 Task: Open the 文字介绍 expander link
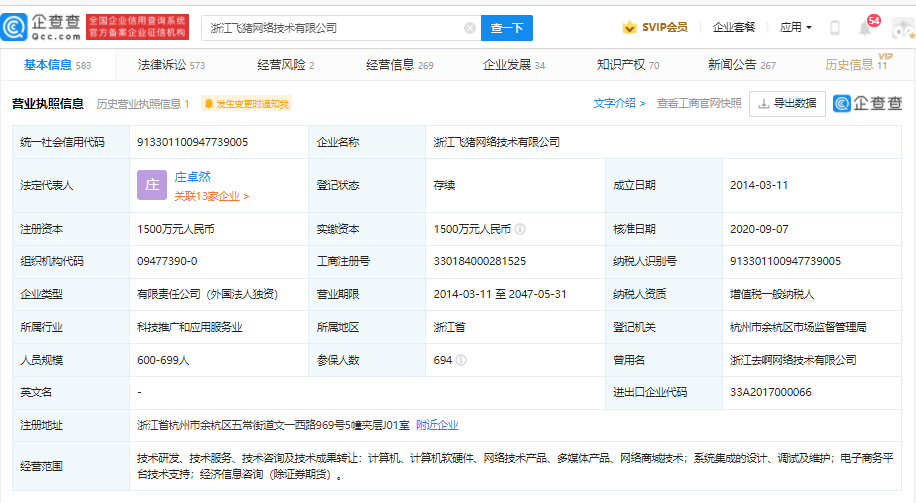click(x=619, y=103)
